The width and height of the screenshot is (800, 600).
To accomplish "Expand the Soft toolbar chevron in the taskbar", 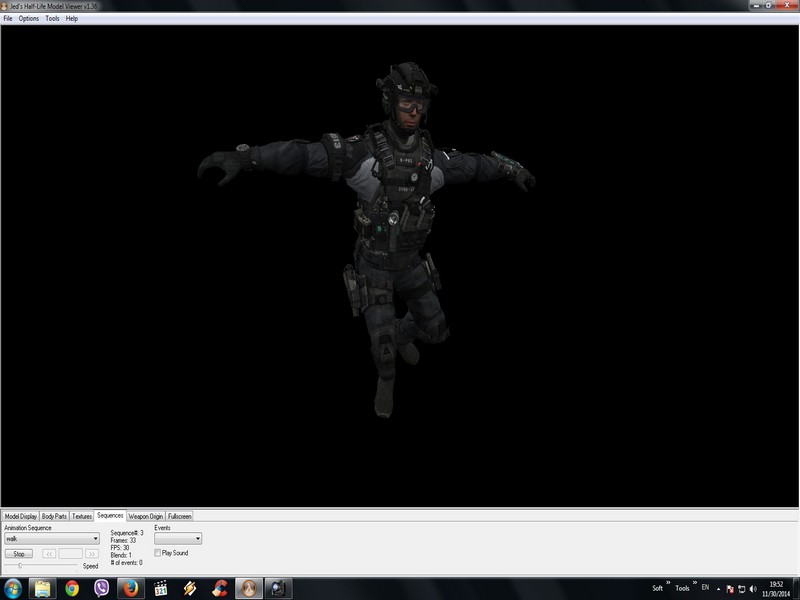I will pos(668,583).
